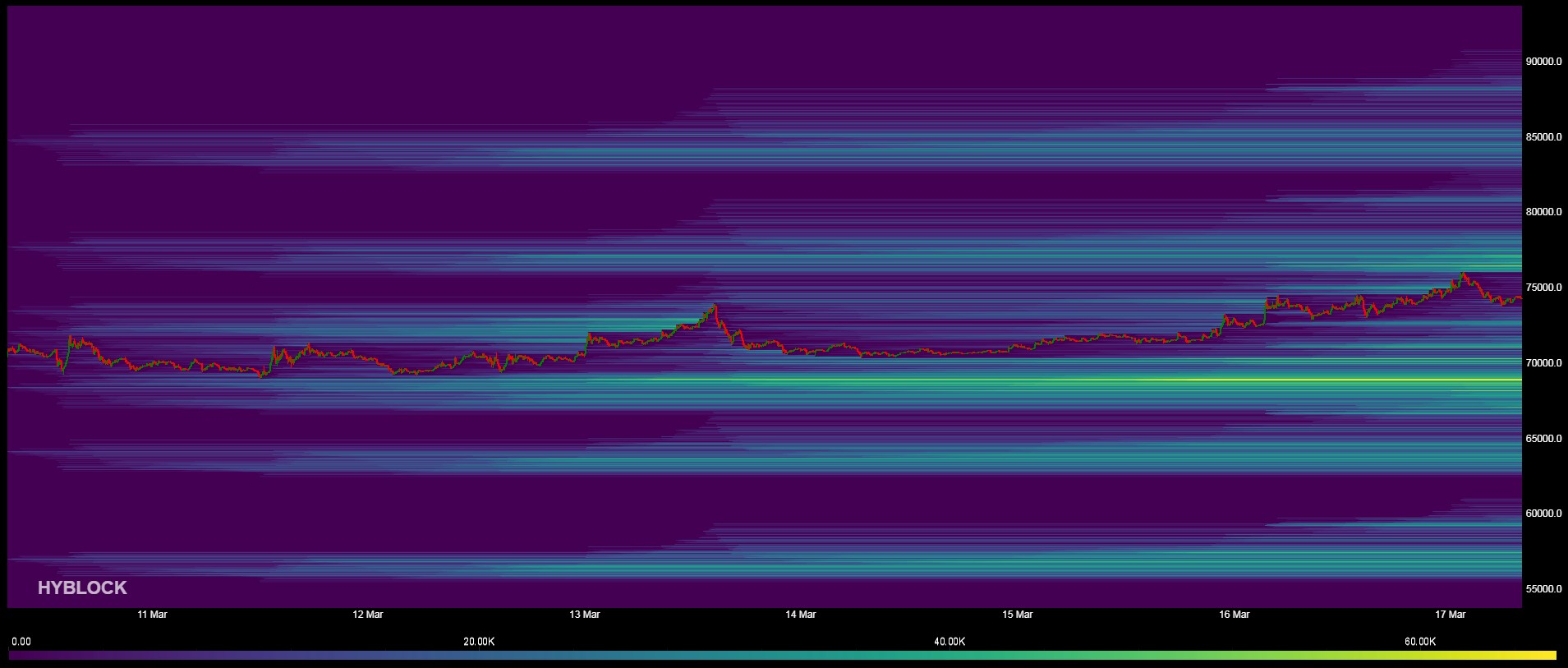Click the HYBLOCK watermark logo
Image resolution: width=1568 pixels, height=668 pixels.
[x=82, y=587]
